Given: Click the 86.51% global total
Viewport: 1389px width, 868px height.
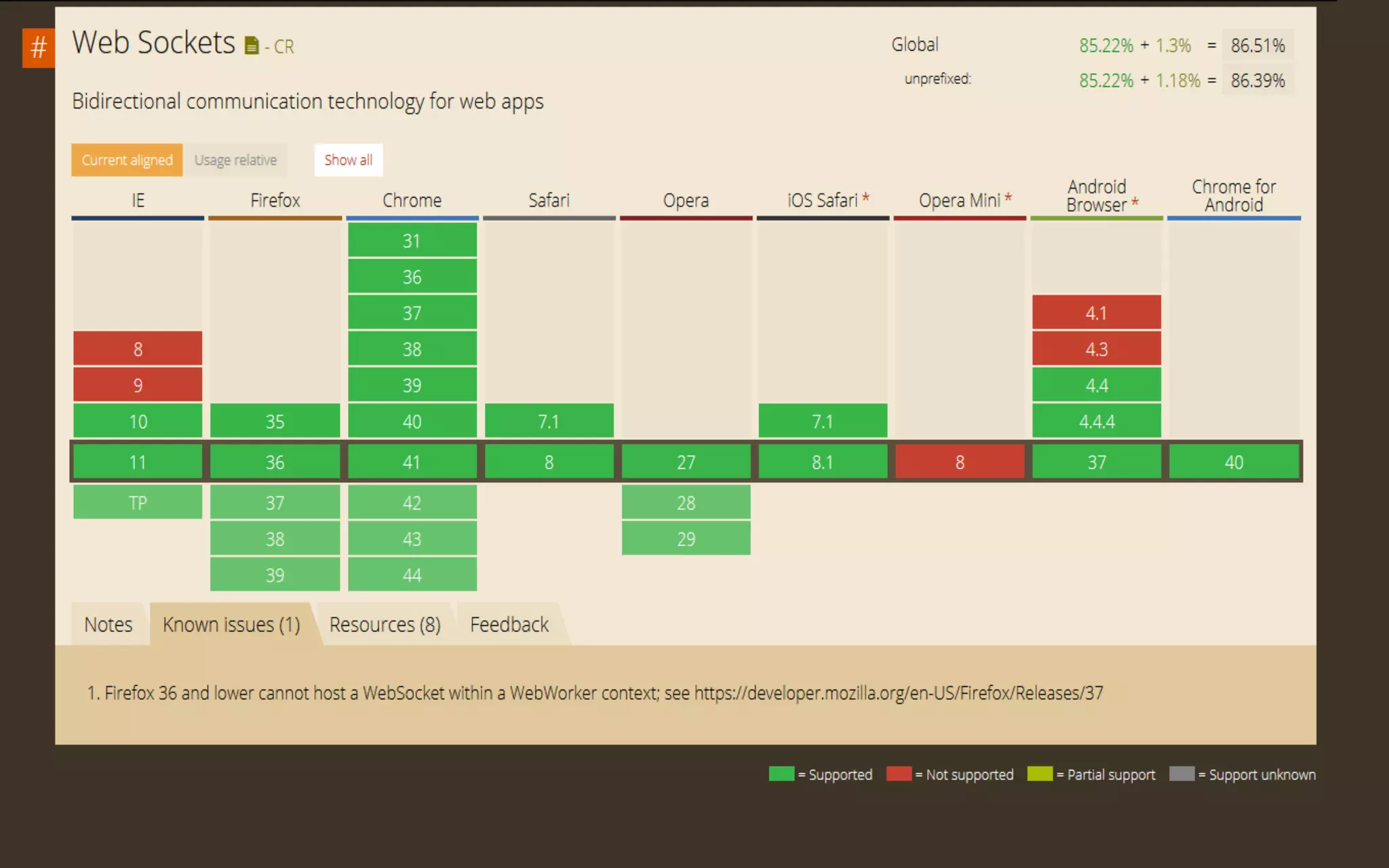Looking at the screenshot, I should click(x=1257, y=45).
